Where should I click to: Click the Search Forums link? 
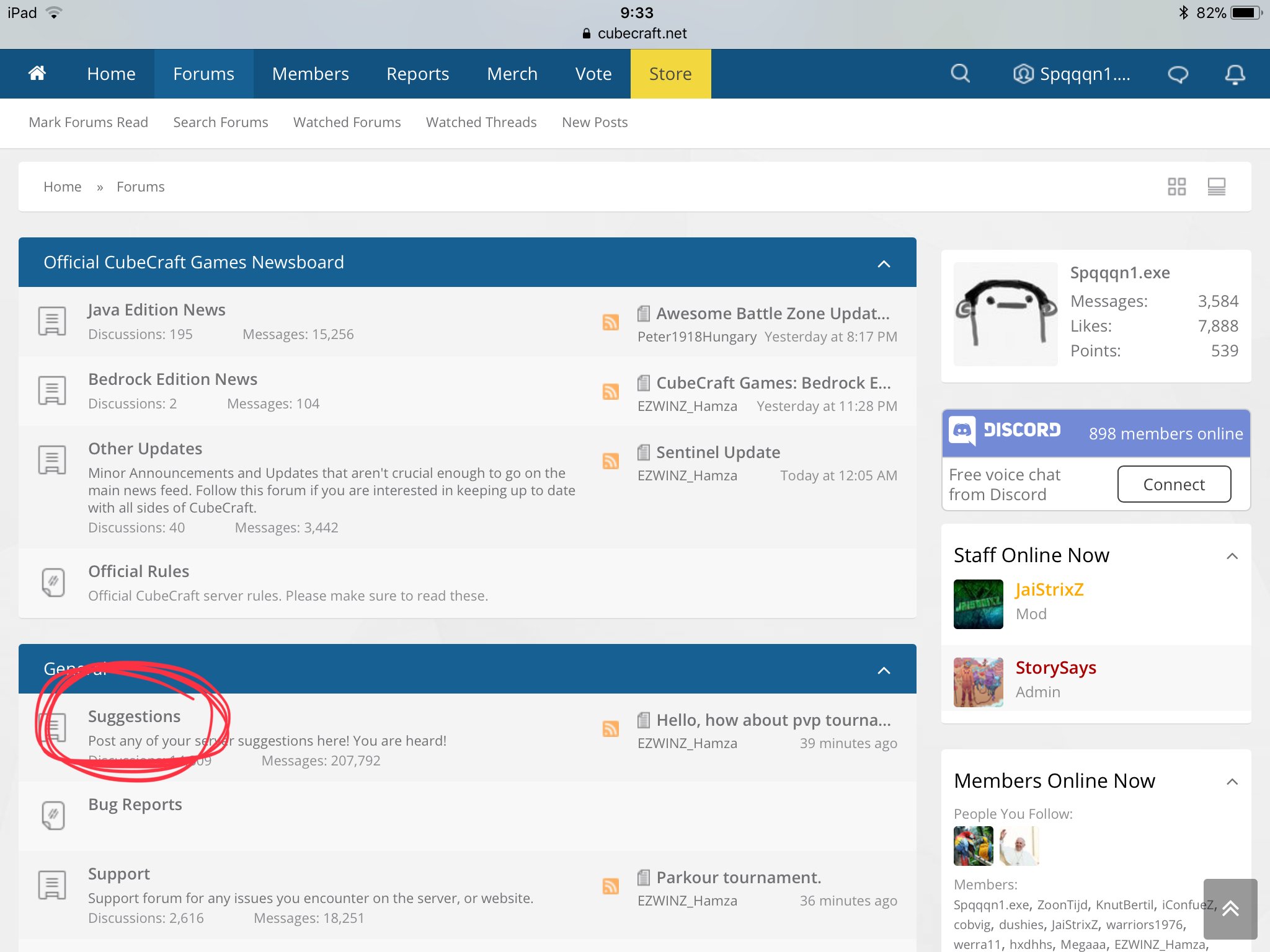[x=221, y=122]
